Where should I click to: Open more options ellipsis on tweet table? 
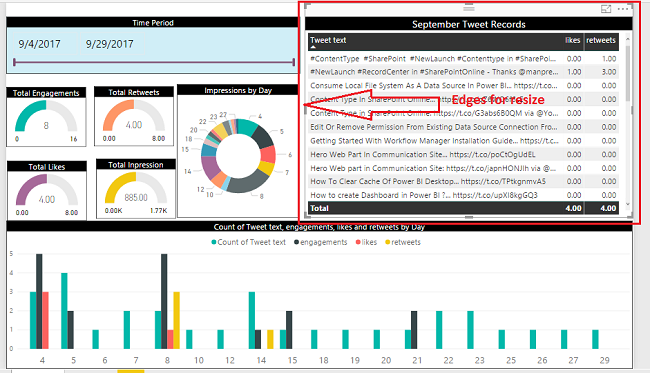(x=623, y=9)
